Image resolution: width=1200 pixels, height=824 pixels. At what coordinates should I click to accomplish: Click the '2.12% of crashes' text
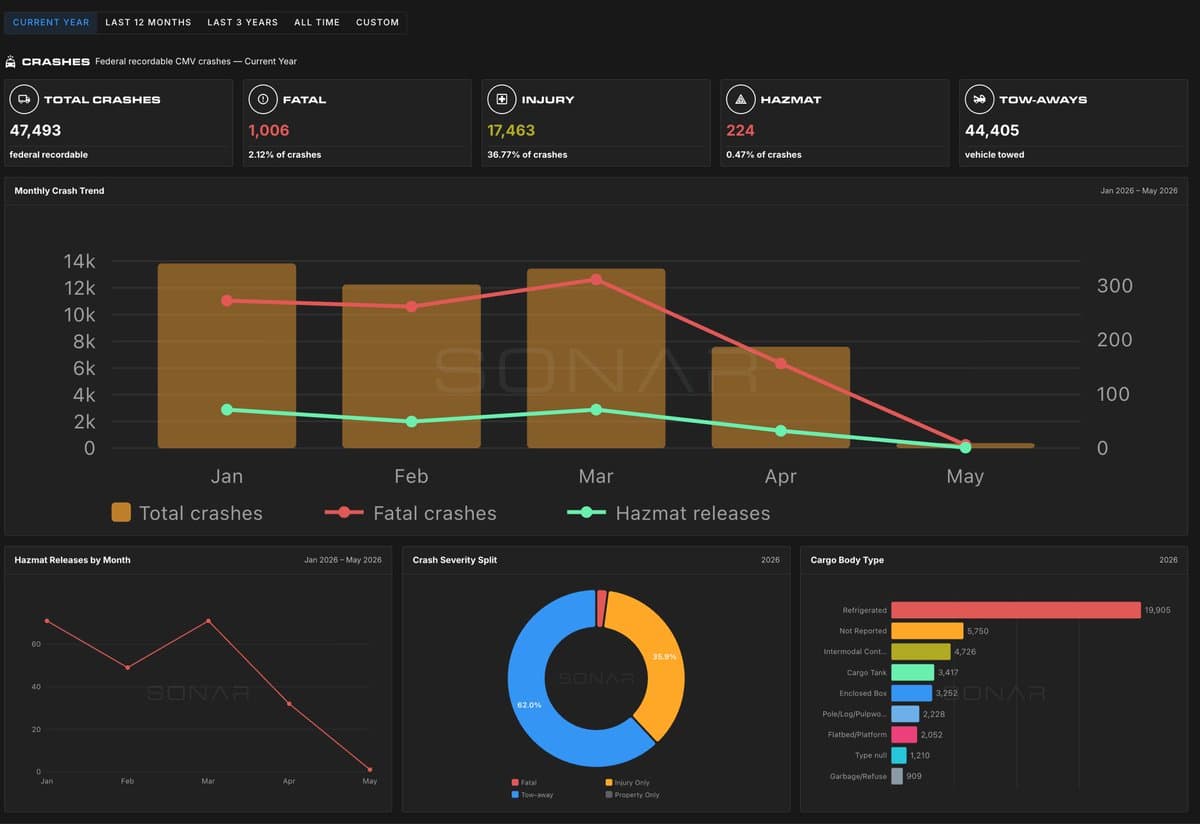285,155
